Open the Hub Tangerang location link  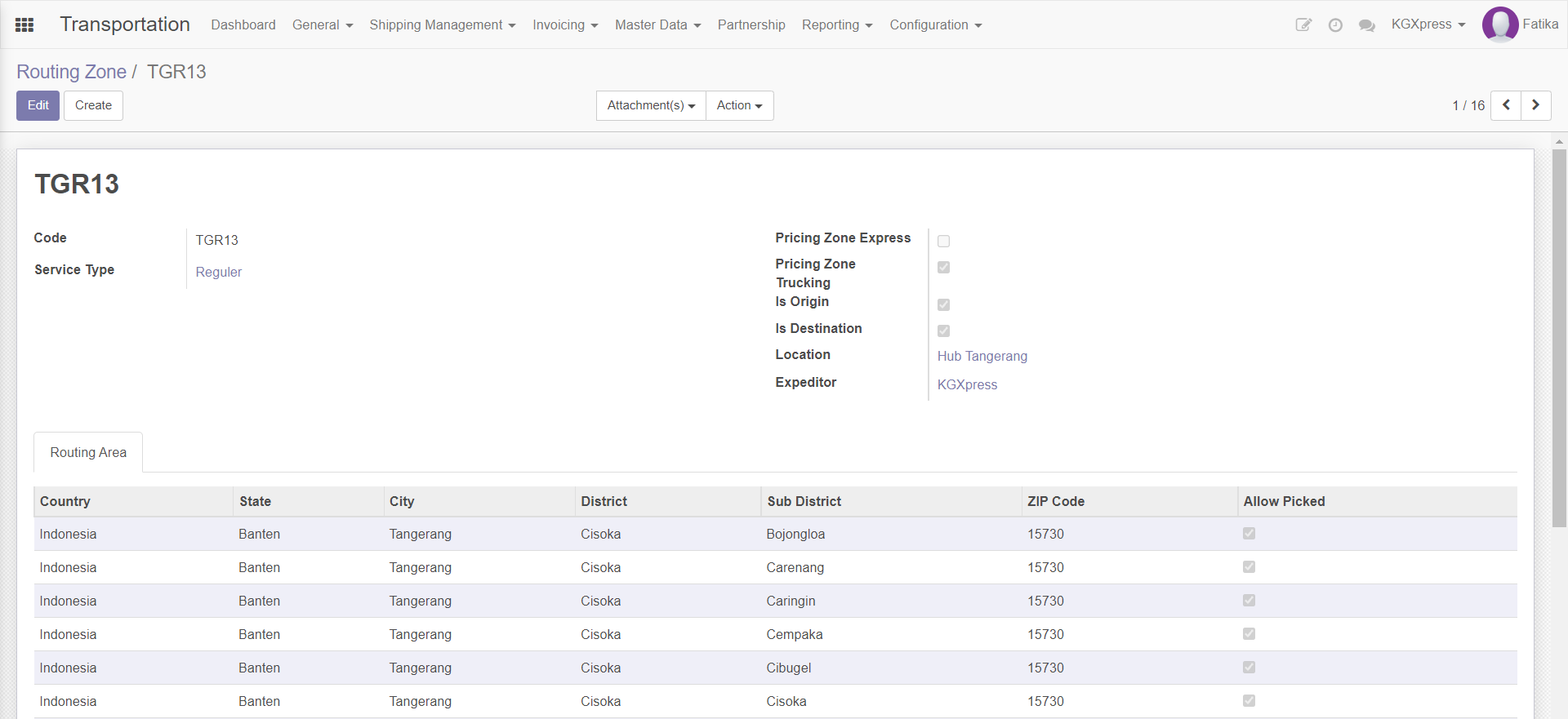(982, 356)
